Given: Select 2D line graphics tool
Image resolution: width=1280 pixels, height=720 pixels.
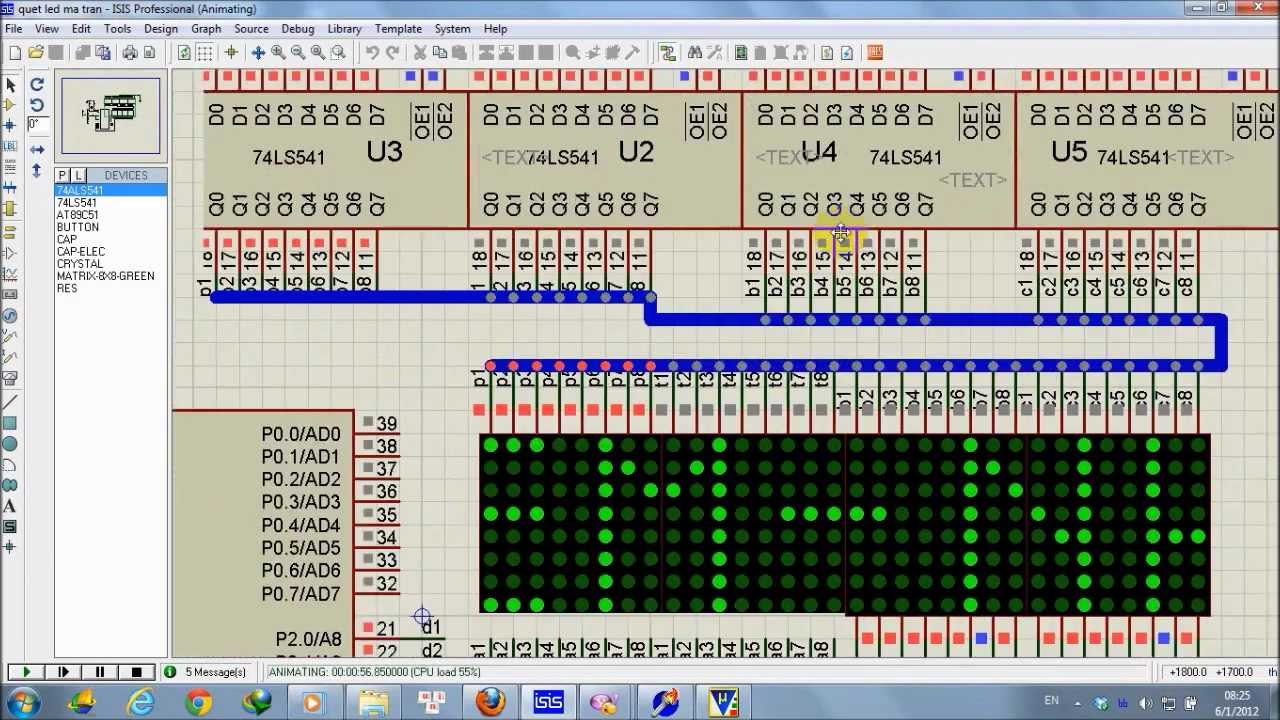Looking at the screenshot, I should (10, 400).
